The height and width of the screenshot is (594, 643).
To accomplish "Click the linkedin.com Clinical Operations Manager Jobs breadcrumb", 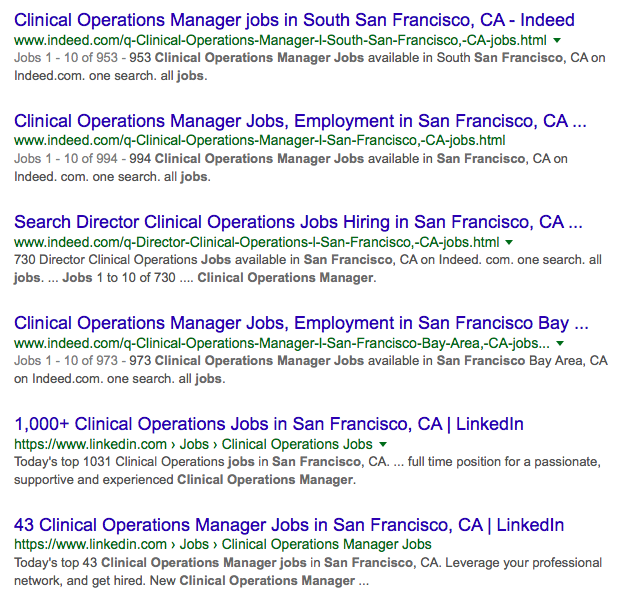I will (223, 544).
